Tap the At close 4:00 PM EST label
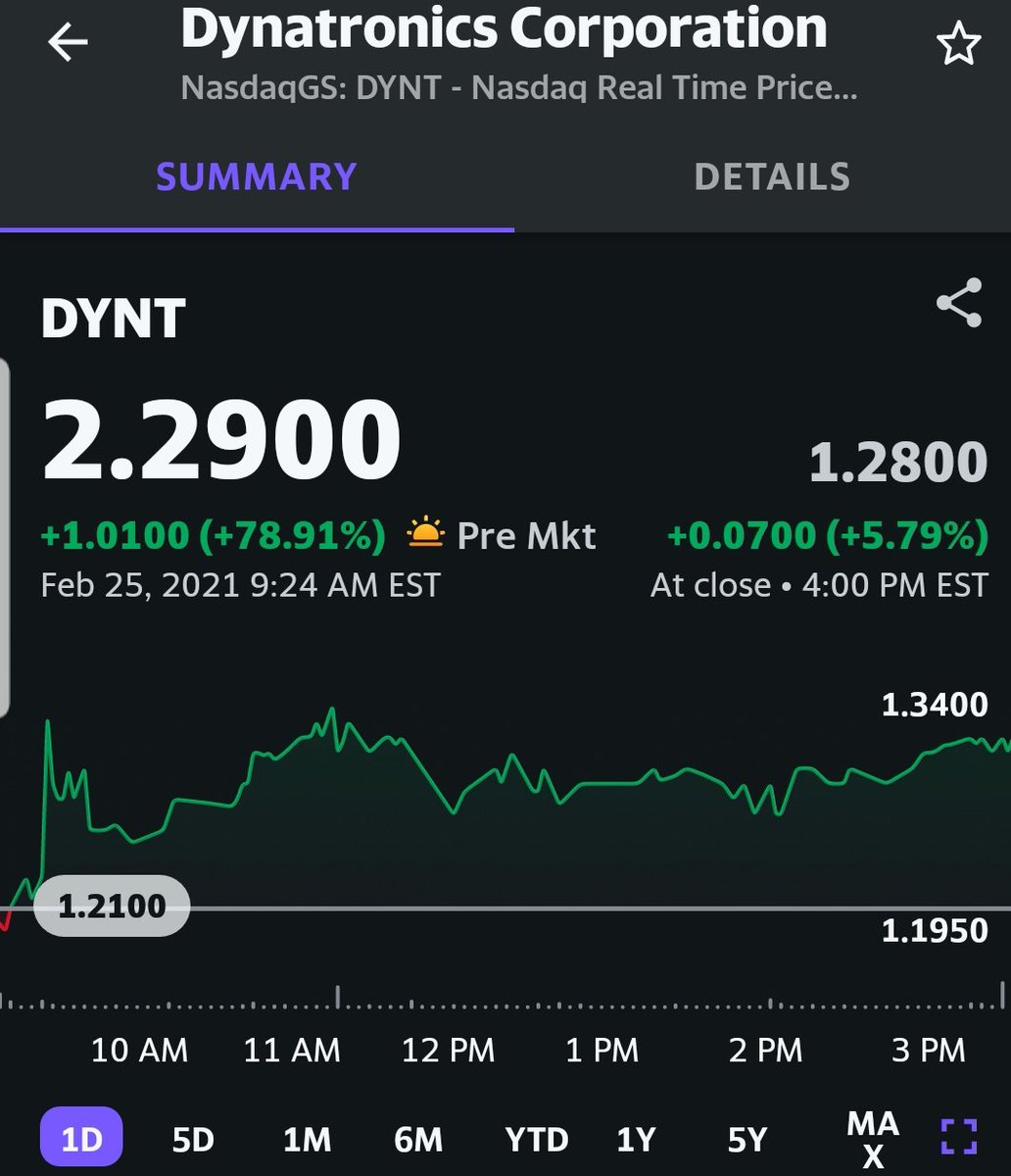 point(819,585)
